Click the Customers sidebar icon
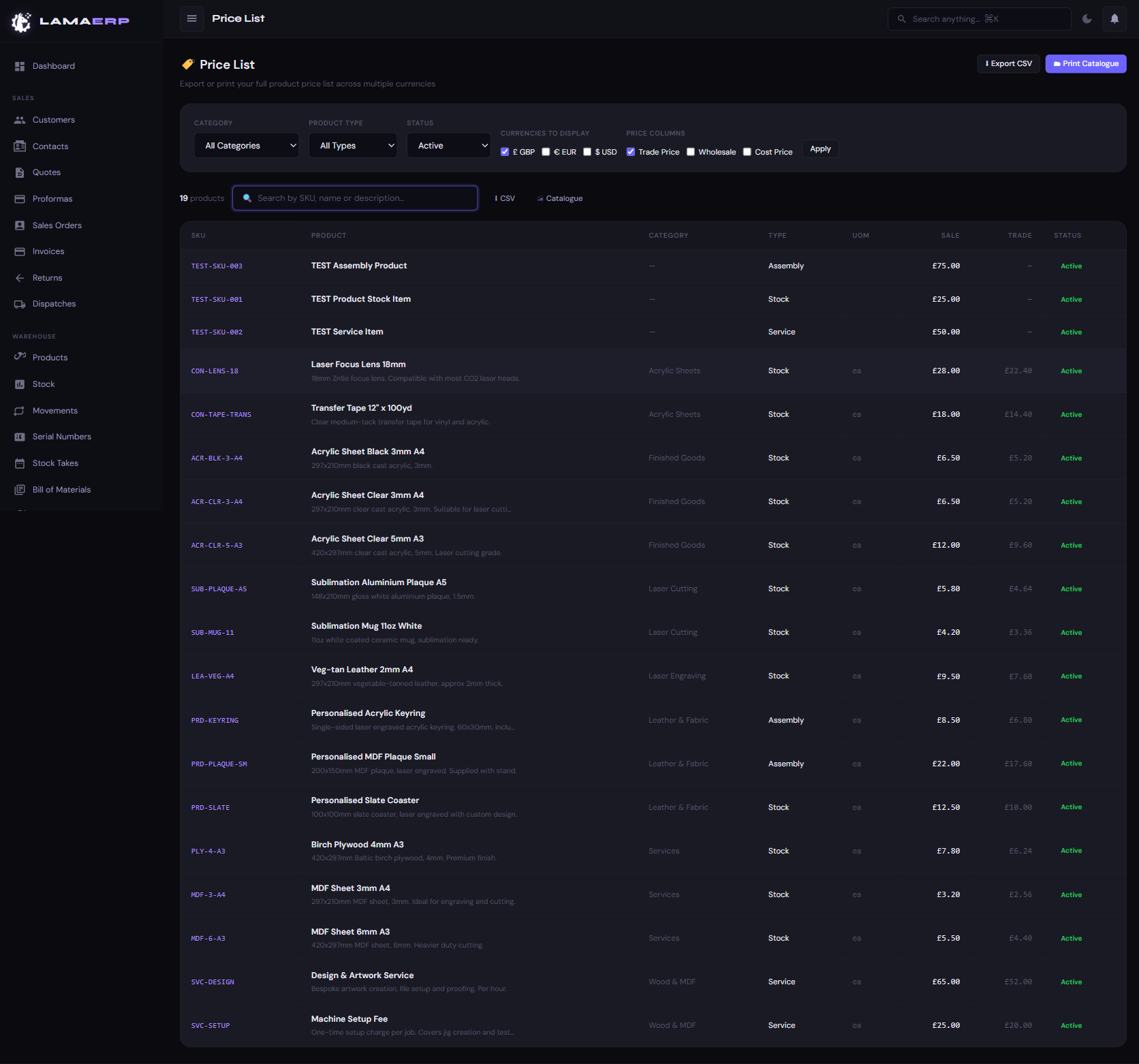Screen dimensions: 1139x1064 coord(20,120)
